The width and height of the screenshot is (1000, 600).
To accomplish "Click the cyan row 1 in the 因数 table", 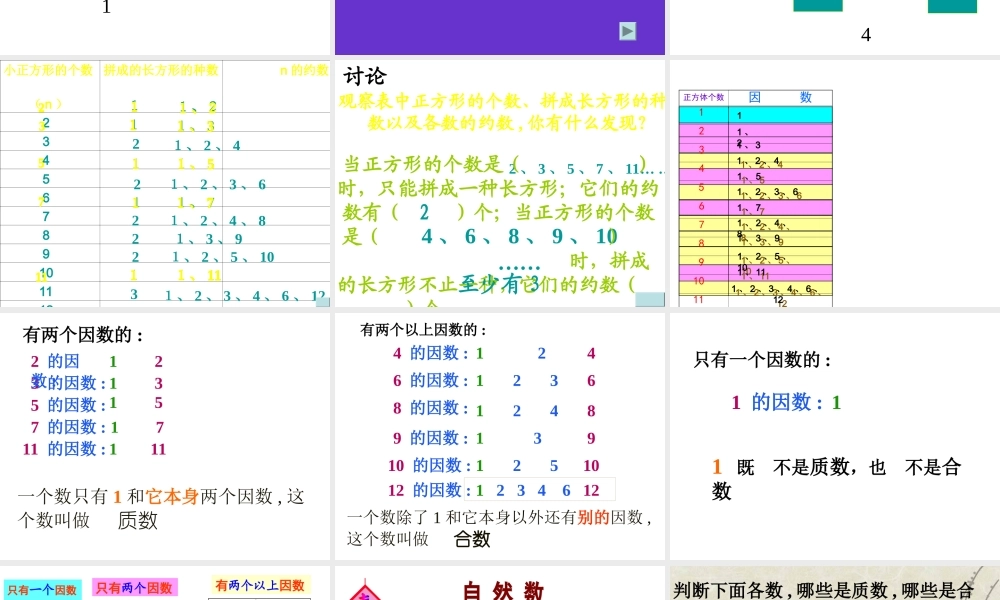I will click(x=756, y=115).
